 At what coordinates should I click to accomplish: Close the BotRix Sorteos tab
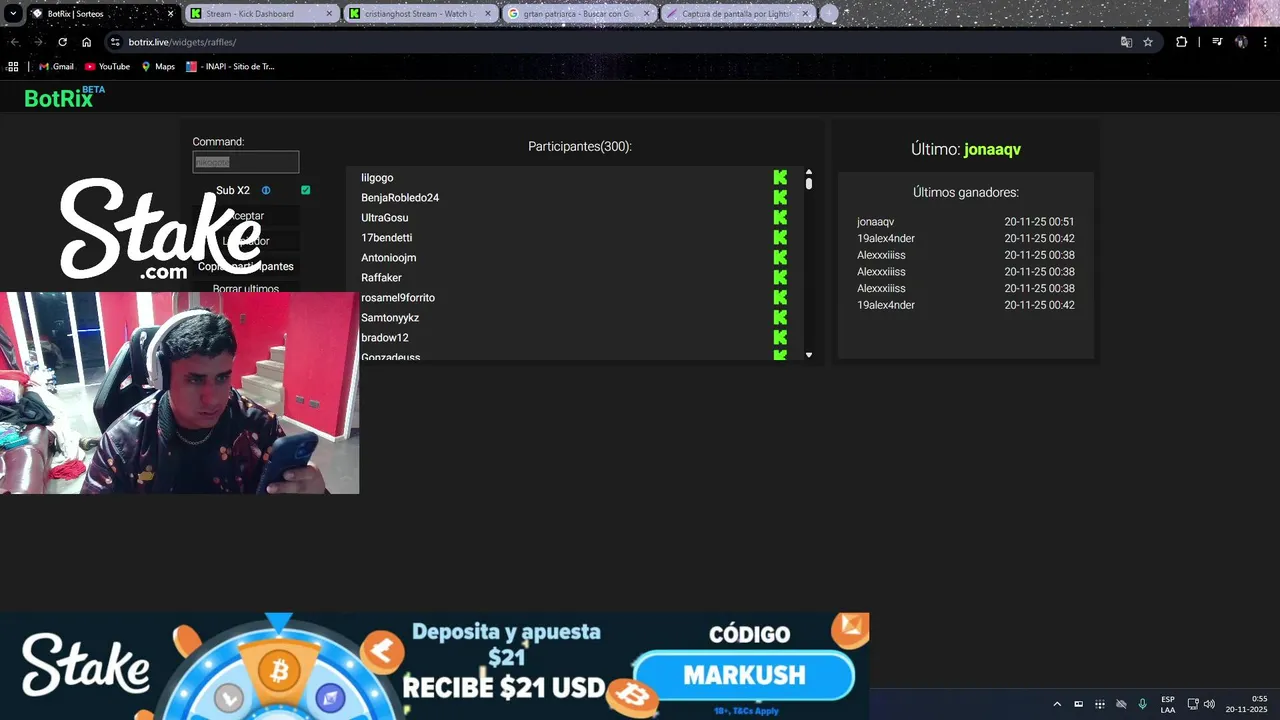[x=170, y=14]
